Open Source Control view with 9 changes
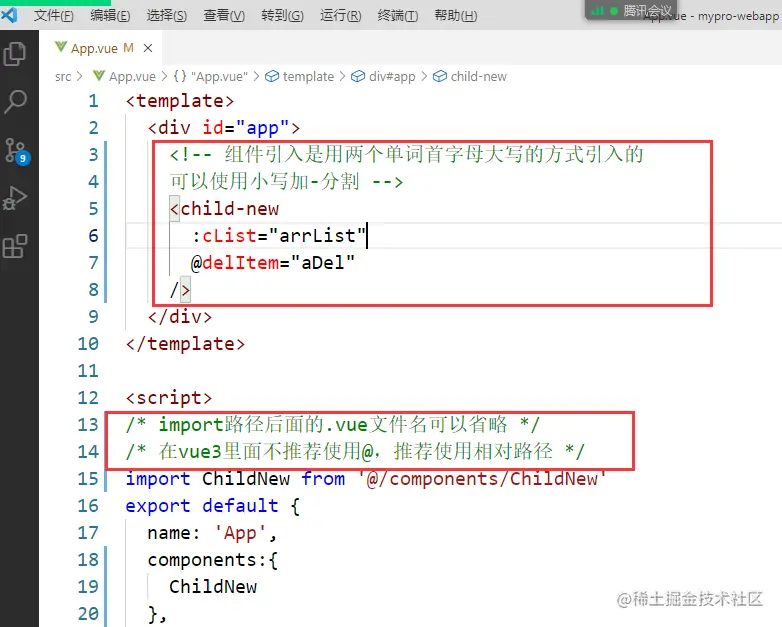This screenshot has width=782, height=627. coord(16,151)
